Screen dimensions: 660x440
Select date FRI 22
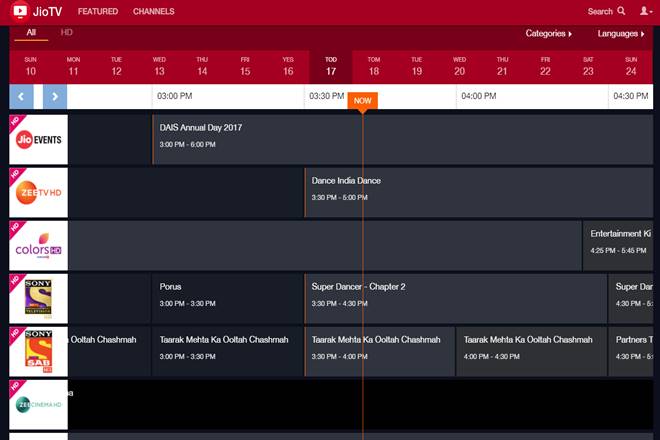(x=545, y=67)
